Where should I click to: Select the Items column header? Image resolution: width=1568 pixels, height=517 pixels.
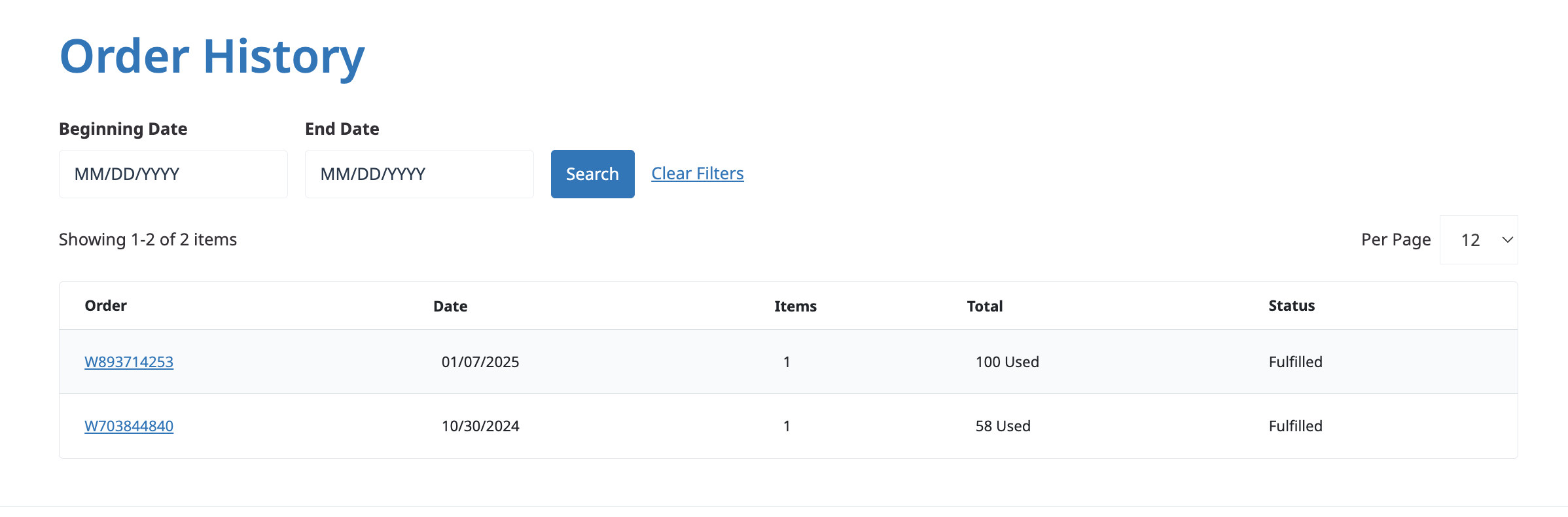coord(795,306)
